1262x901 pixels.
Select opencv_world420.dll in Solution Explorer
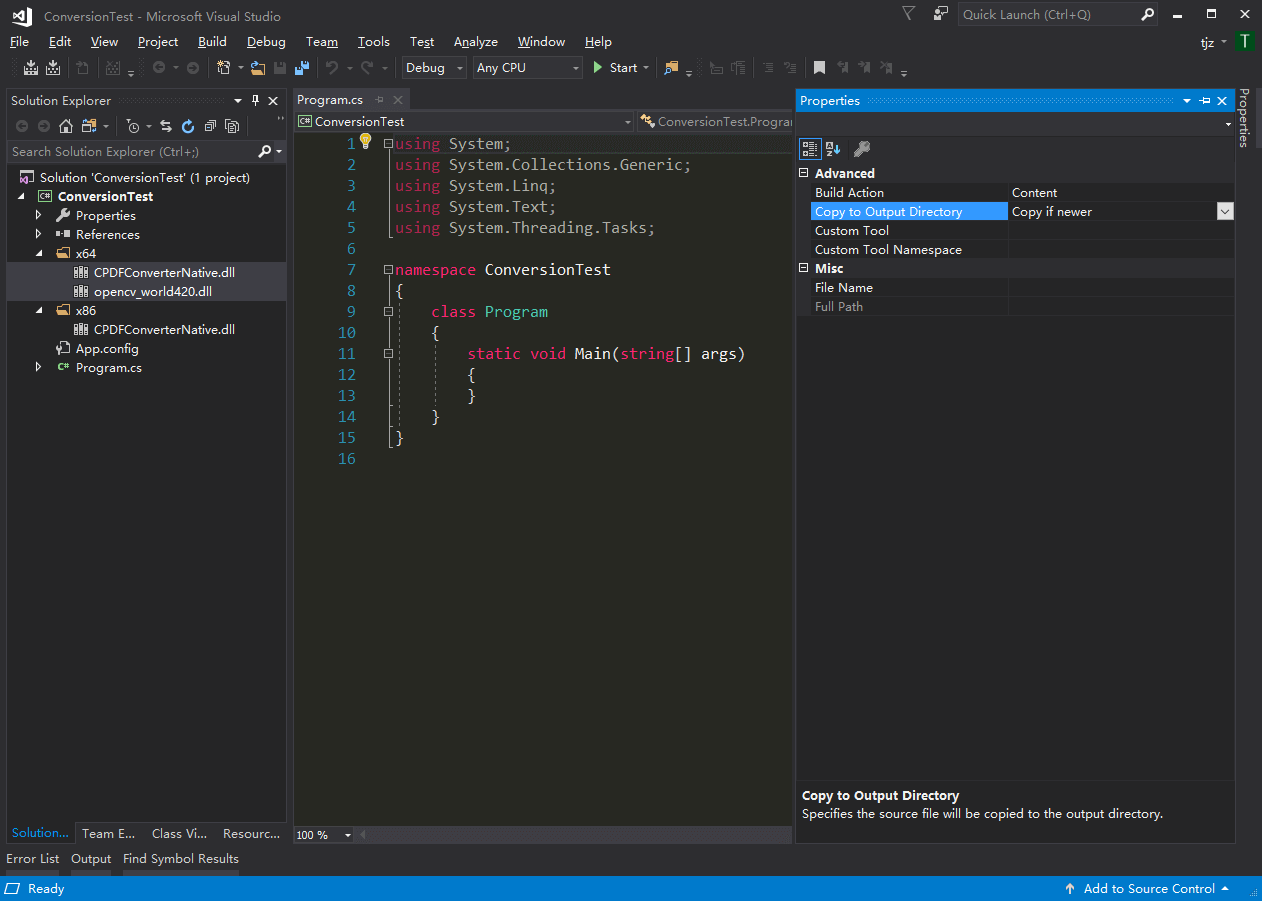point(153,291)
